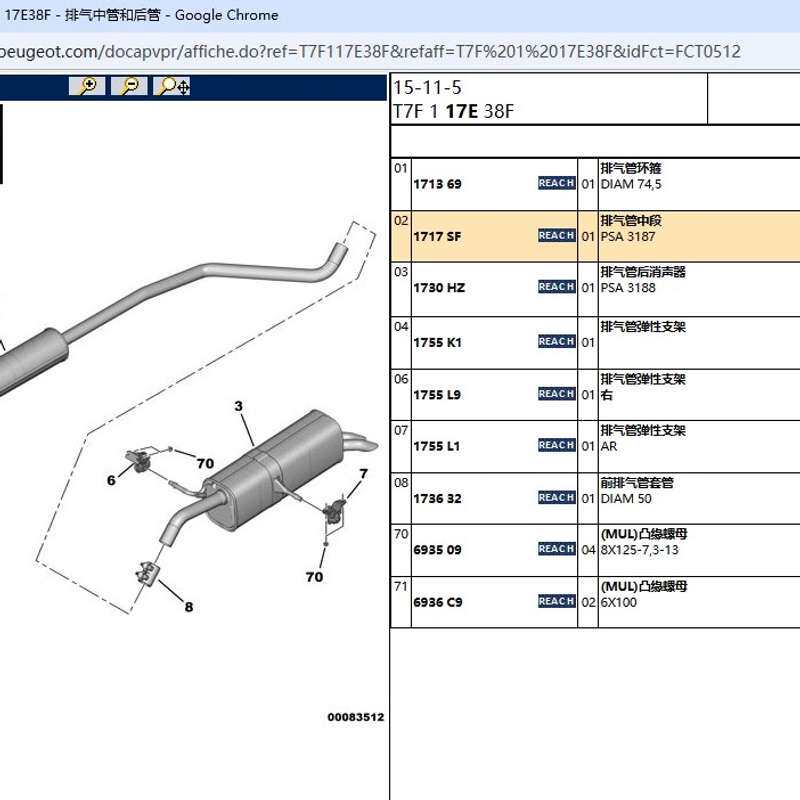The width and height of the screenshot is (800, 800).
Task: Open REACH info for 1736 32
Action: point(557,497)
